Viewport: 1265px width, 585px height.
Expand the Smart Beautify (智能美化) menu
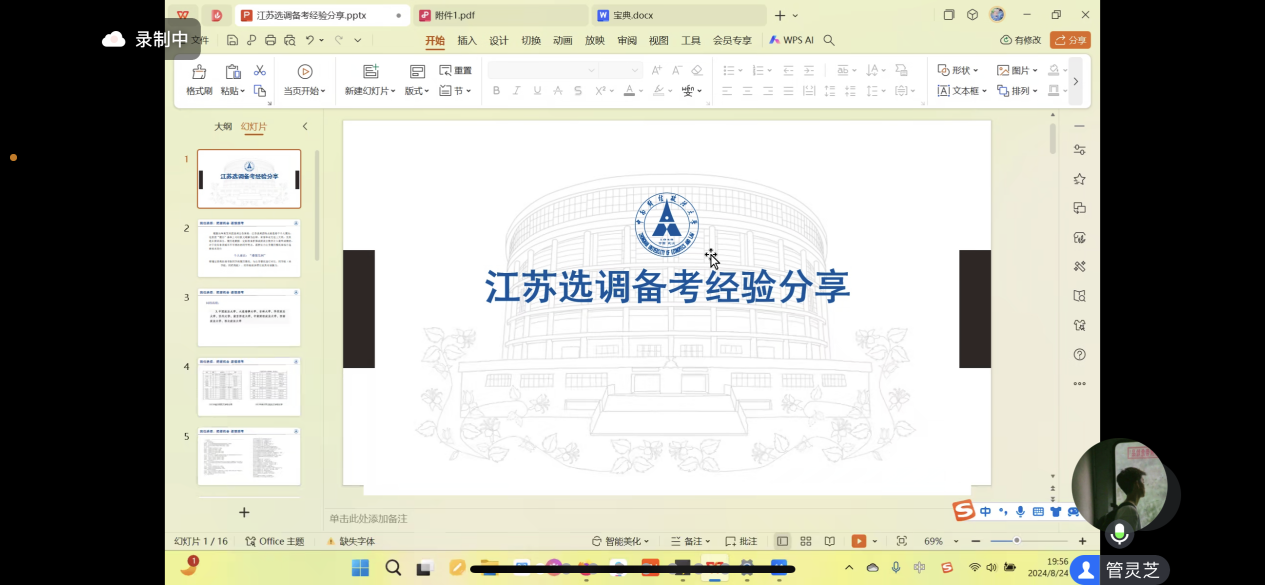(x=621, y=541)
